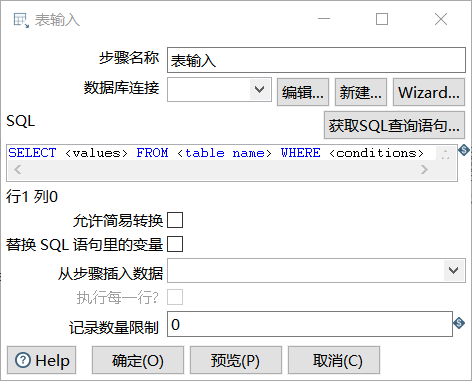Click the 编辑... button

pyautogui.click(x=303, y=92)
